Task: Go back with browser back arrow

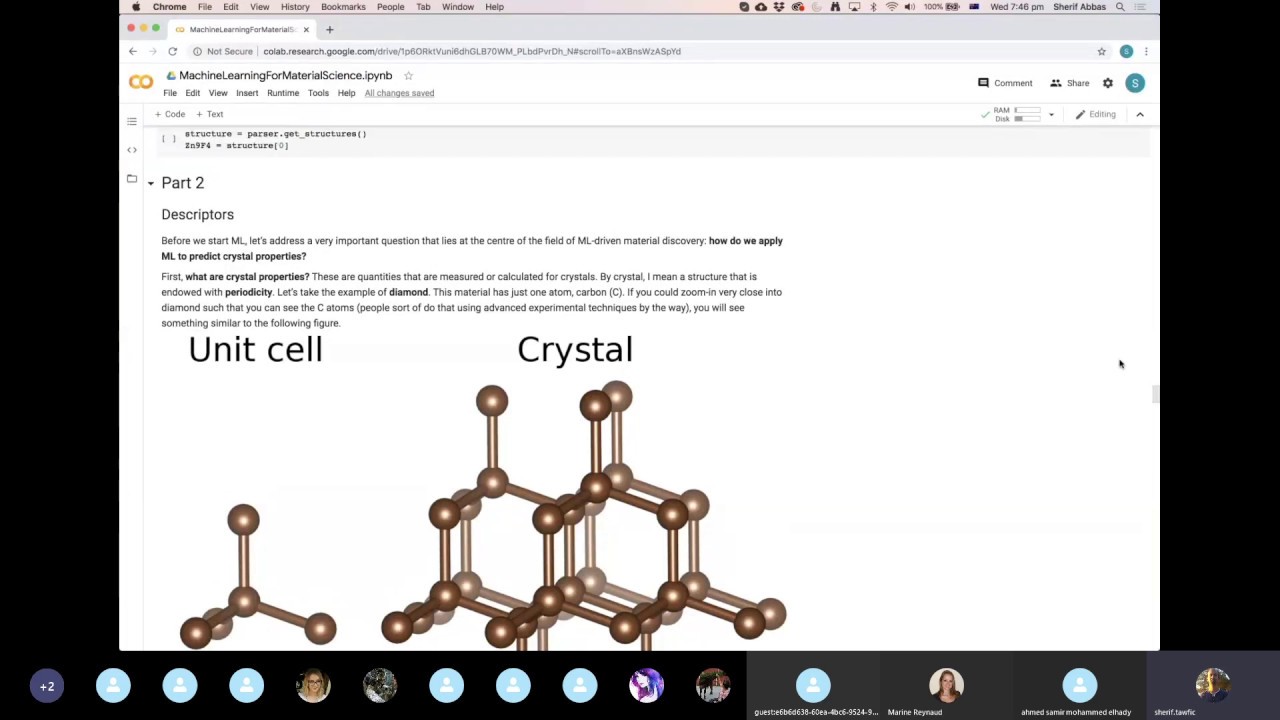Action: point(133,51)
